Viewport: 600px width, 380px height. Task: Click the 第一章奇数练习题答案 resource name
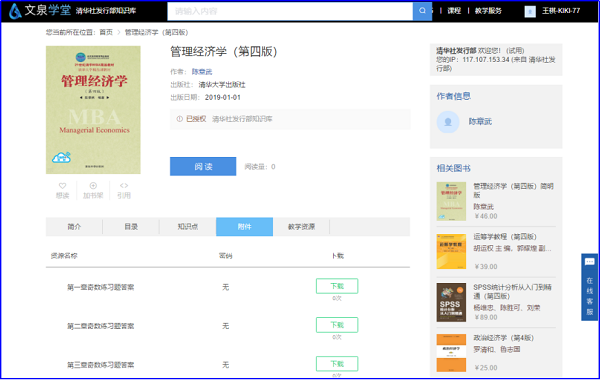point(100,287)
